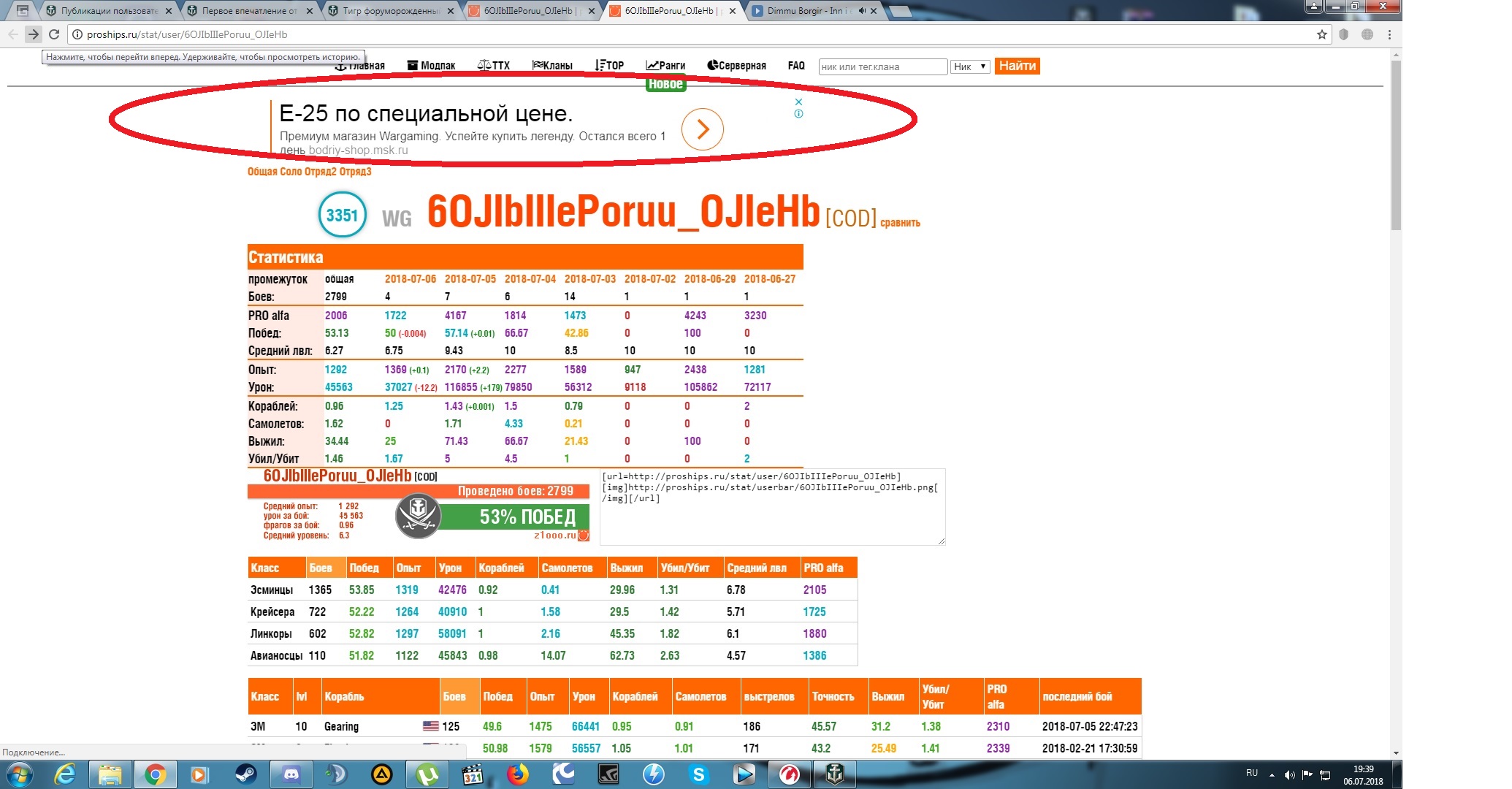Click the orange Найти search button

pyautogui.click(x=1017, y=66)
